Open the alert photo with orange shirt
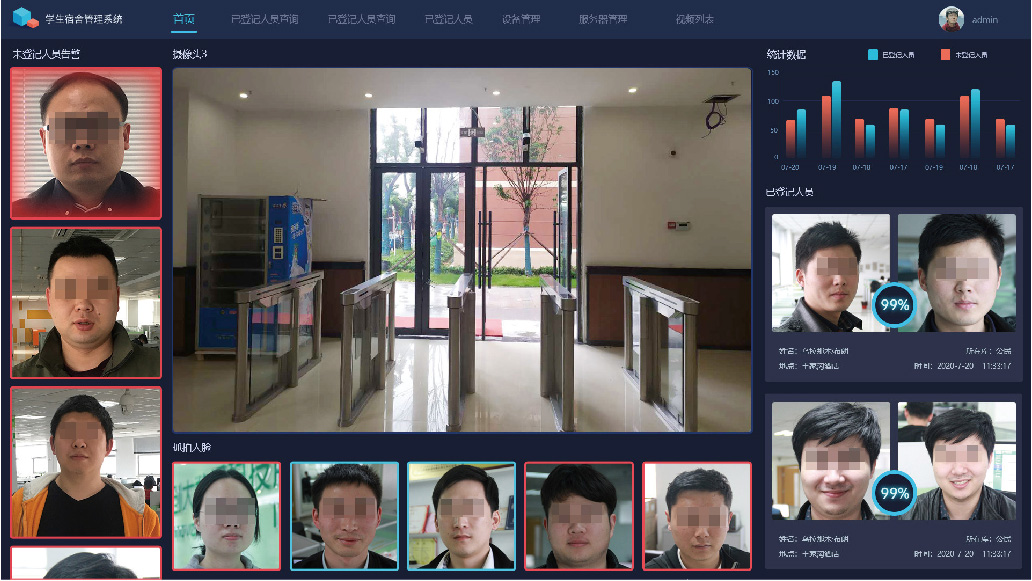Image resolution: width=1032 pixels, height=581 pixels. (x=85, y=462)
